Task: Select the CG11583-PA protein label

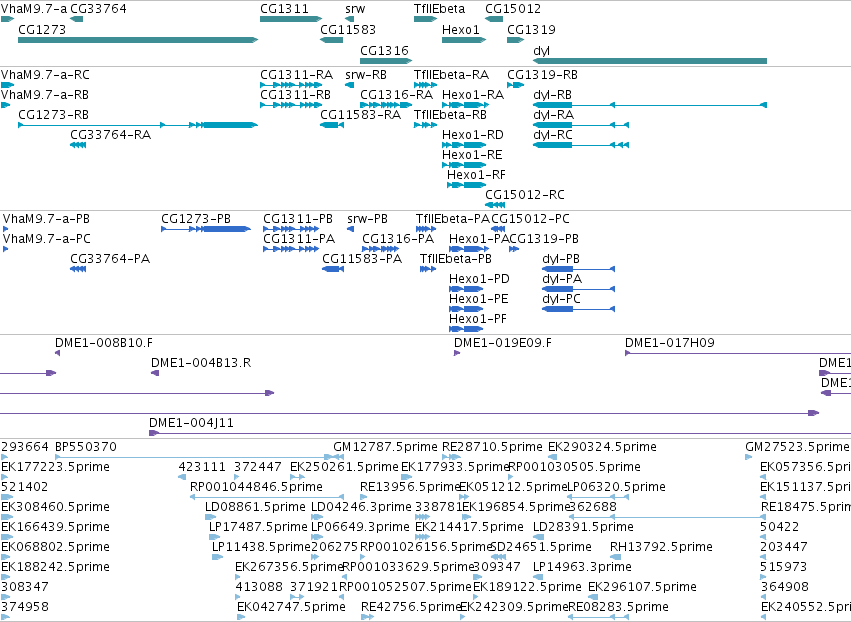Action: click(362, 259)
